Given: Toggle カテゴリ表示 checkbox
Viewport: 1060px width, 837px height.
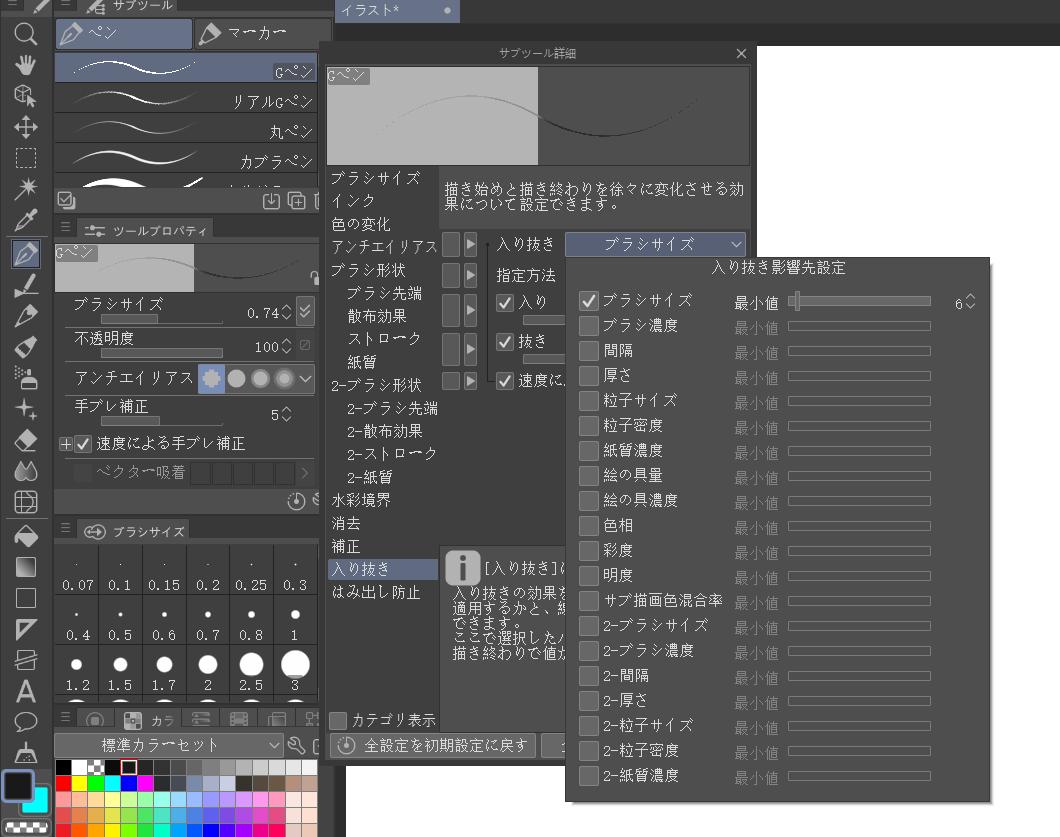Looking at the screenshot, I should (338, 720).
